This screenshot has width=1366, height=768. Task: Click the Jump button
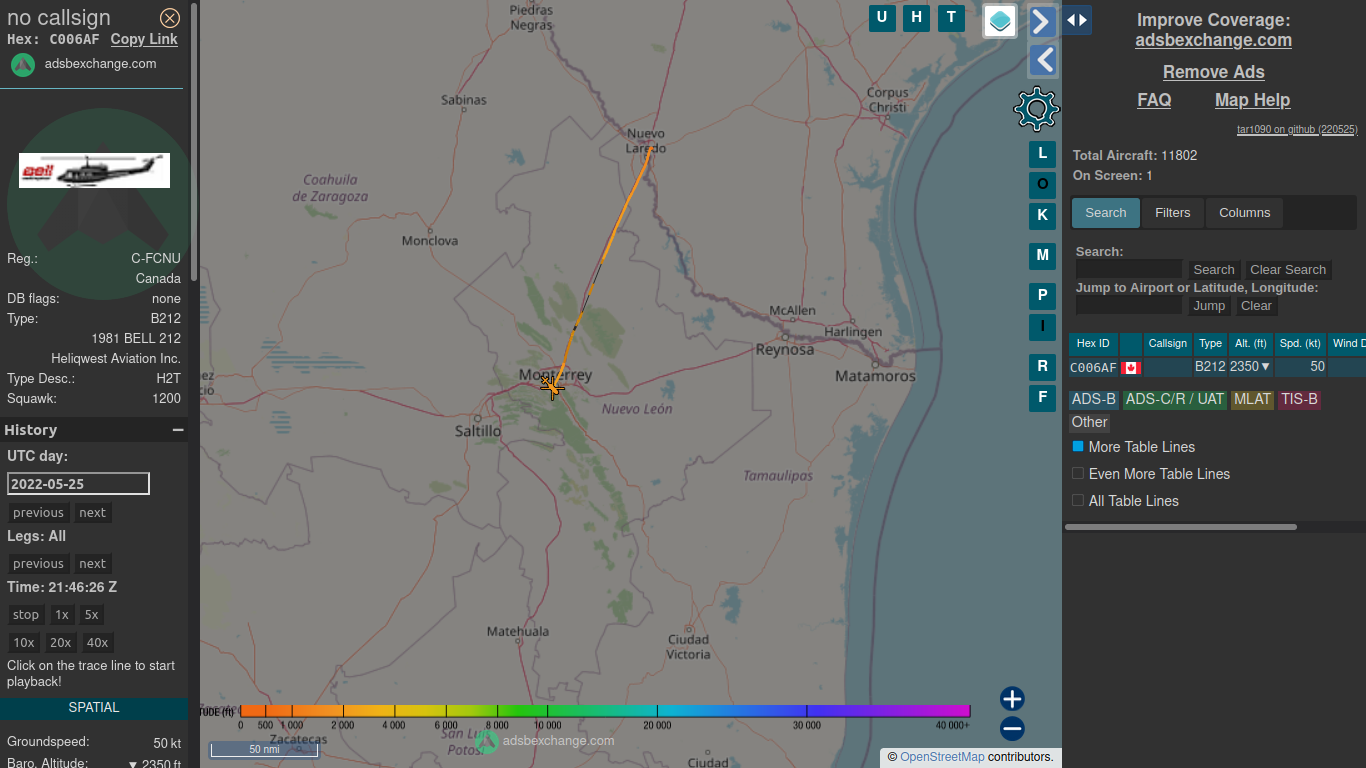(x=1209, y=306)
